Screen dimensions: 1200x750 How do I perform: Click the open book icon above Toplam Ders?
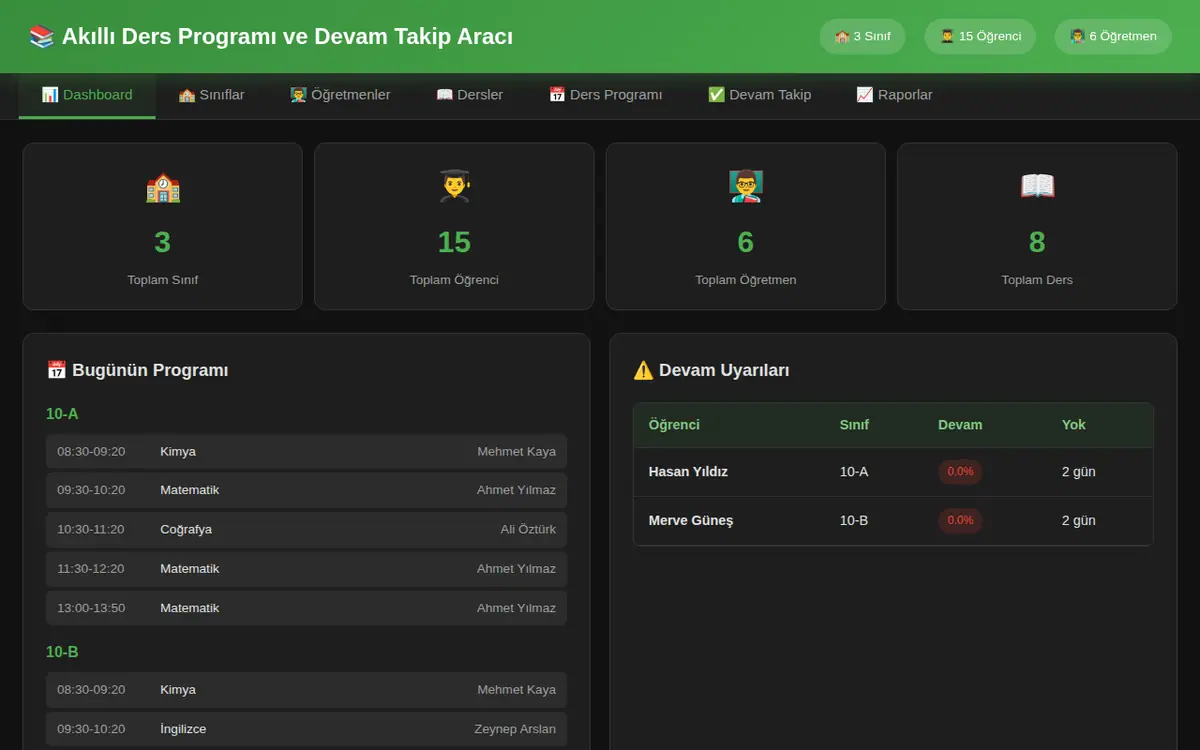tap(1037, 187)
